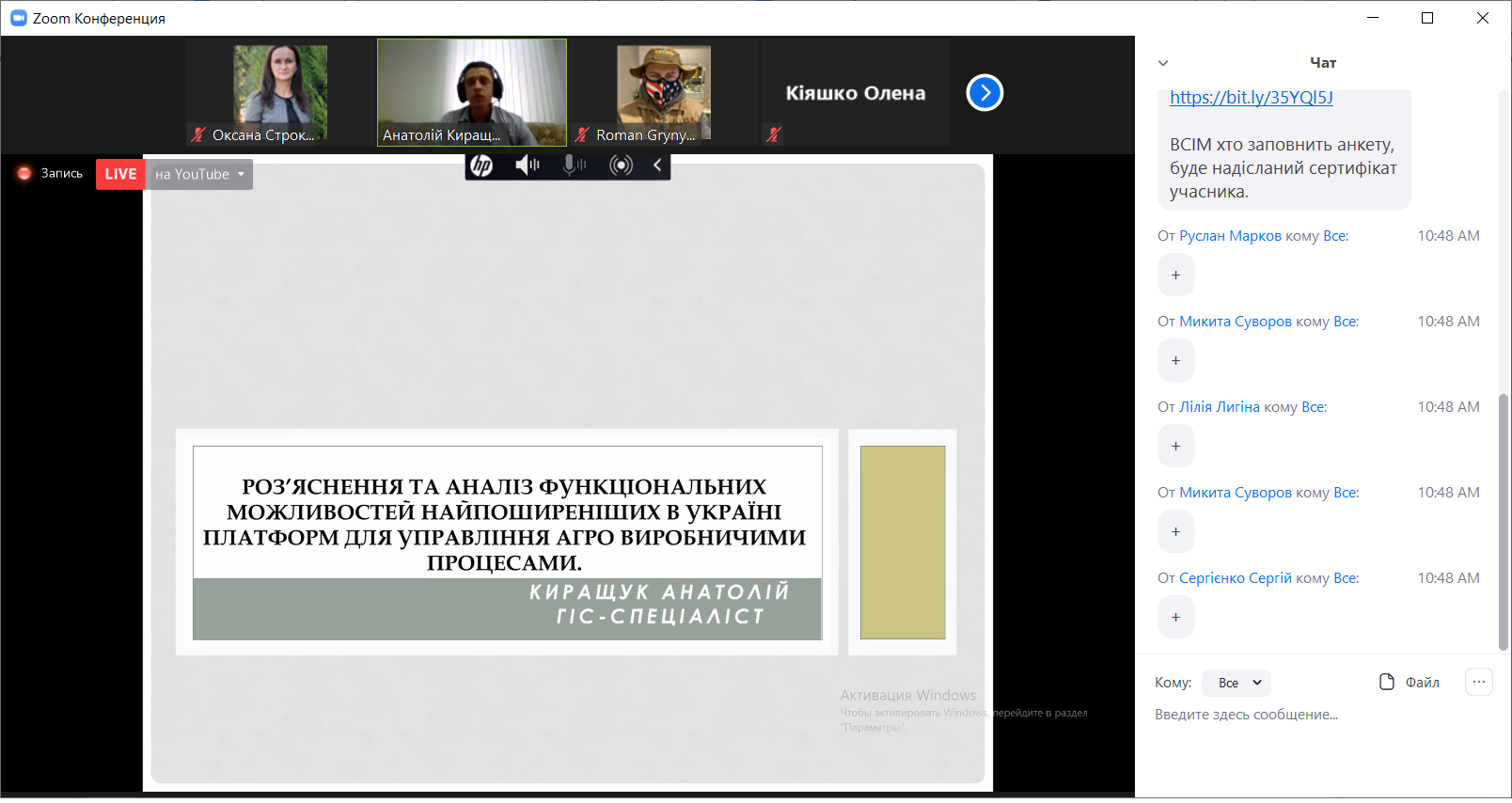Click sender name Руслан Марков in chat
Viewport: 1512px width, 803px height.
1230,236
